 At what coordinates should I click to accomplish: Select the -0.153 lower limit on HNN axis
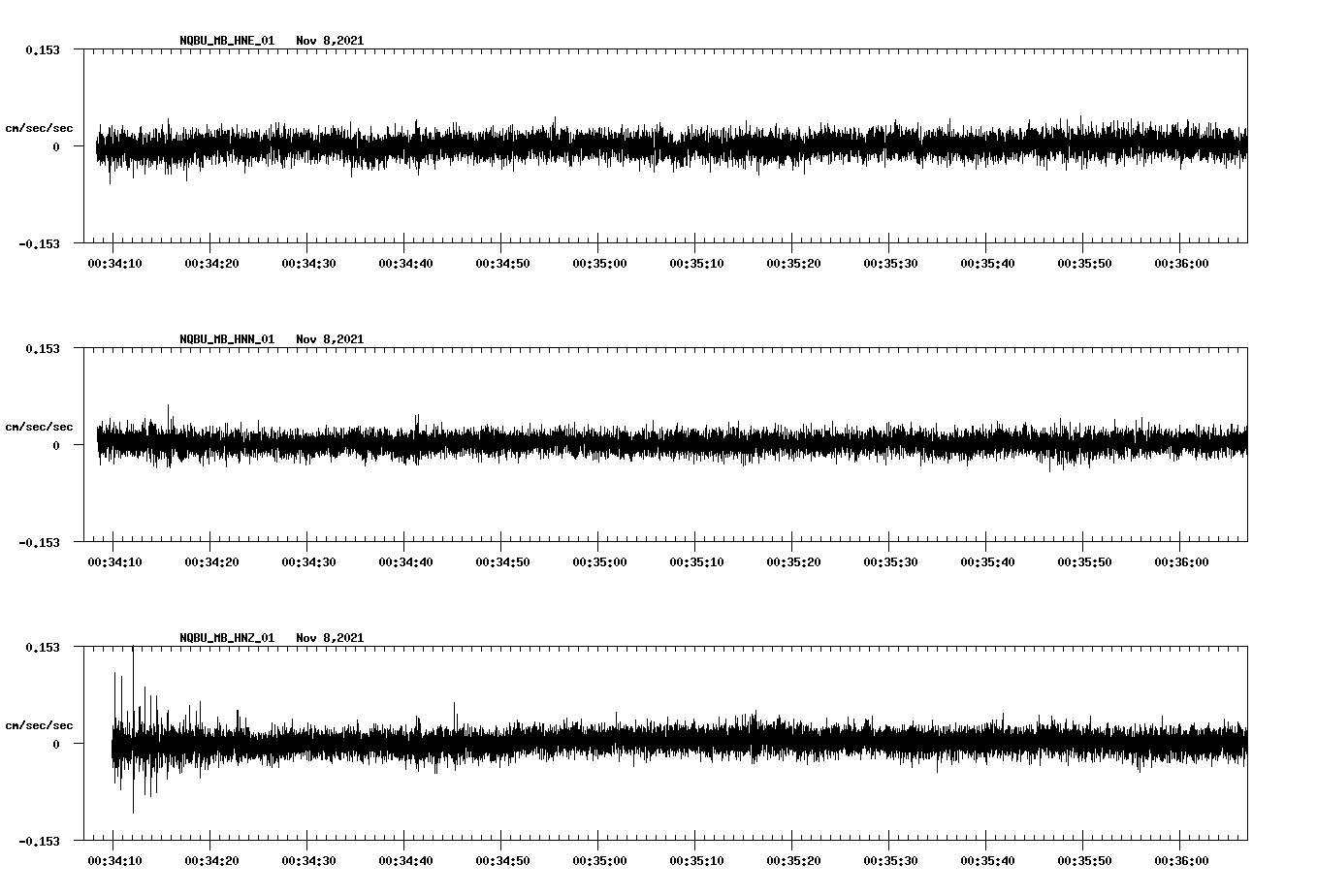(x=39, y=542)
